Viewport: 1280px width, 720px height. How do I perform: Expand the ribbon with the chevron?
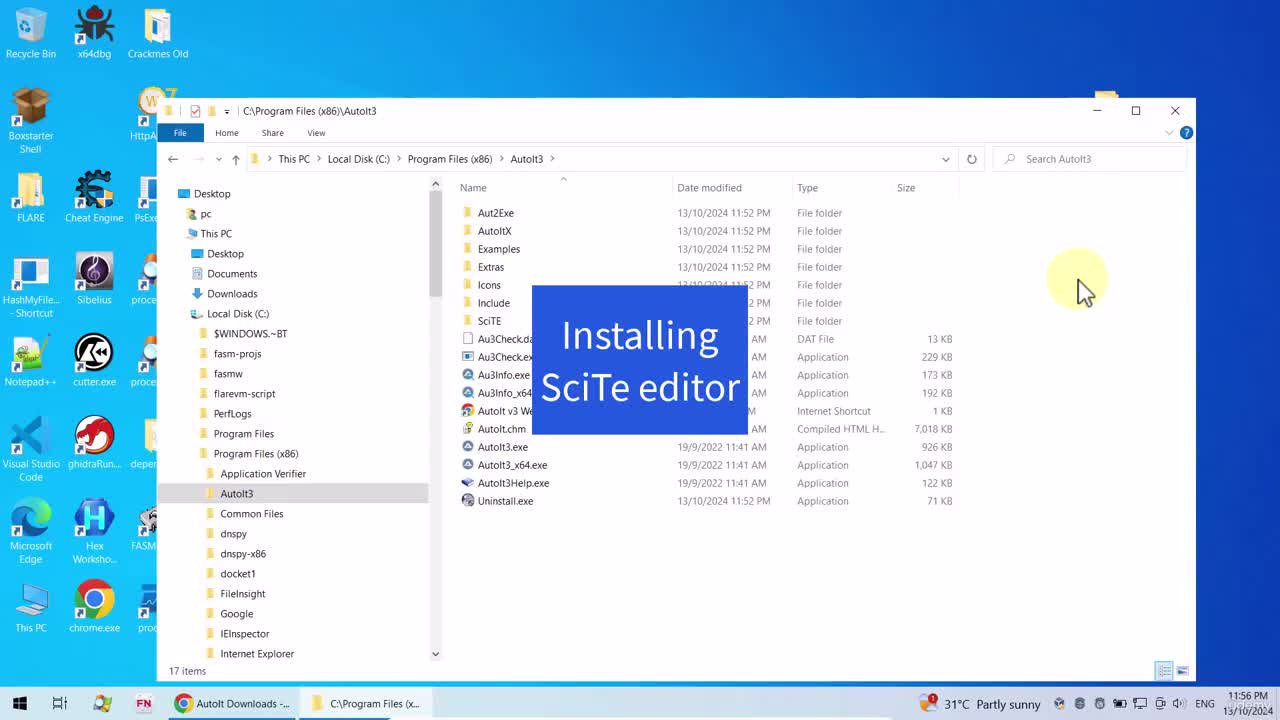(x=1169, y=133)
